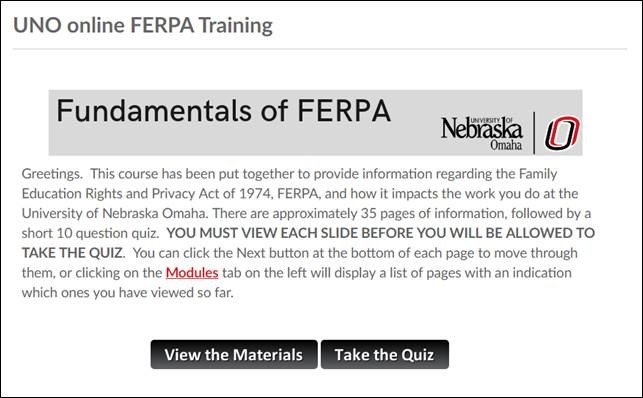Click the UNO online FERPA Training heading

[143, 25]
